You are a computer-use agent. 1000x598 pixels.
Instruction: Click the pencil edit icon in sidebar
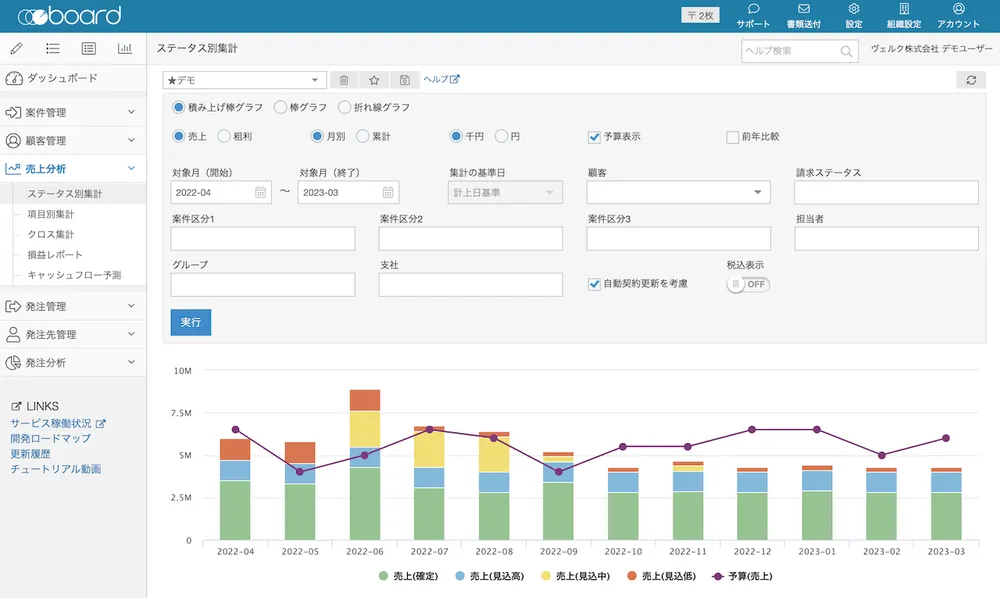coord(17,48)
